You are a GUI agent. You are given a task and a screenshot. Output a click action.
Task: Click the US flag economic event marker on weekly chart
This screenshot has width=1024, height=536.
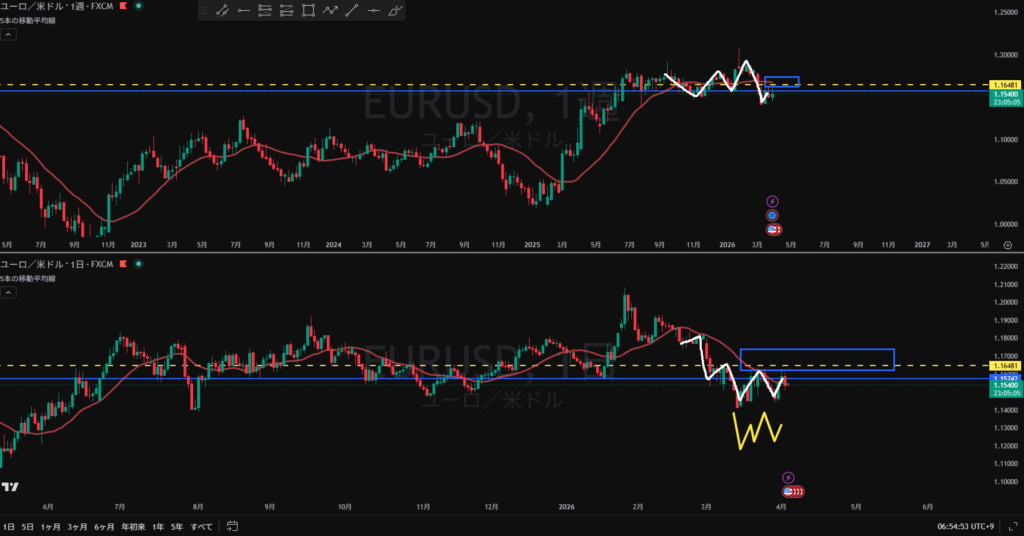pos(773,229)
